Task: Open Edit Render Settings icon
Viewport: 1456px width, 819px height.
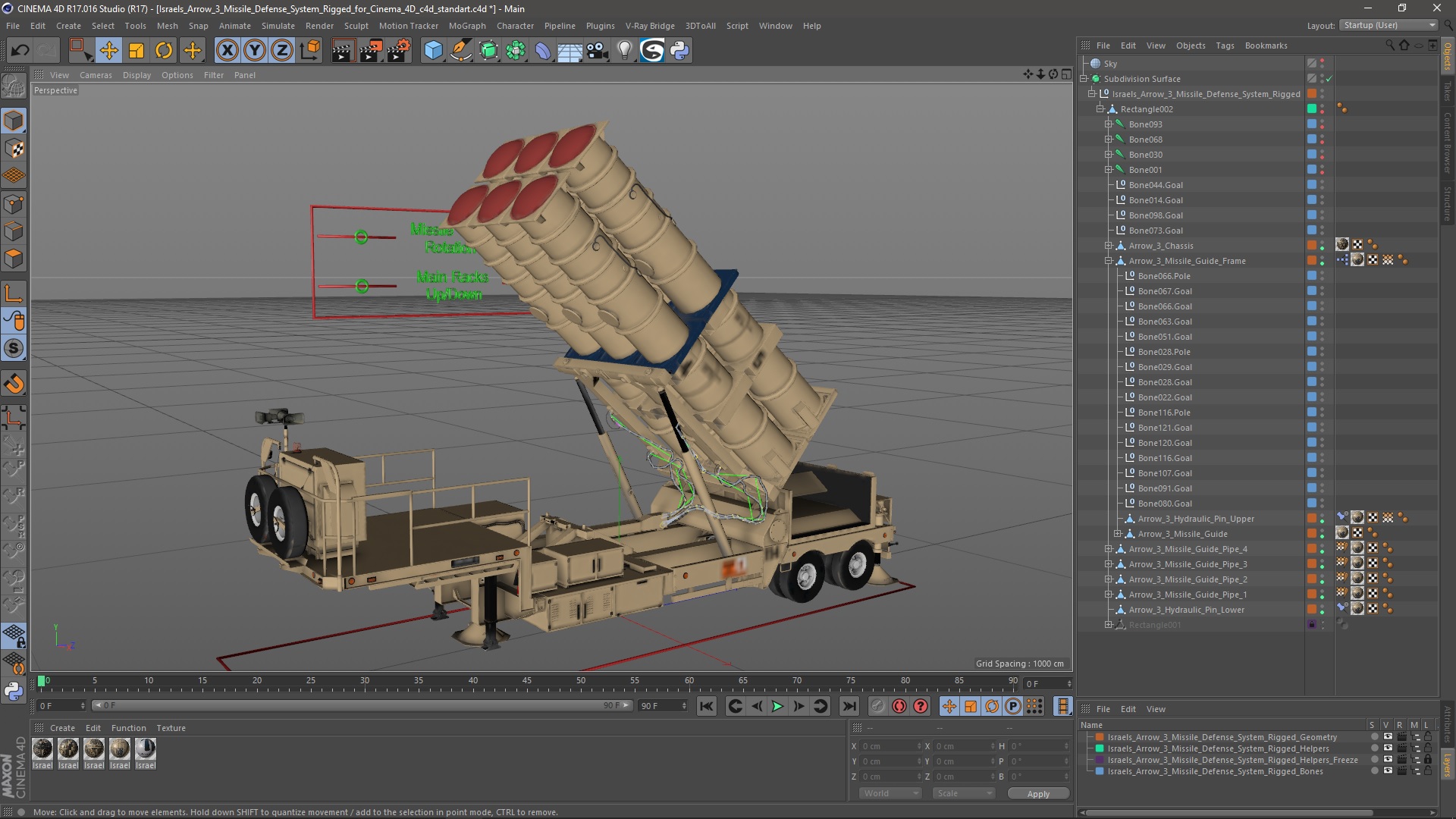Action: [x=399, y=51]
